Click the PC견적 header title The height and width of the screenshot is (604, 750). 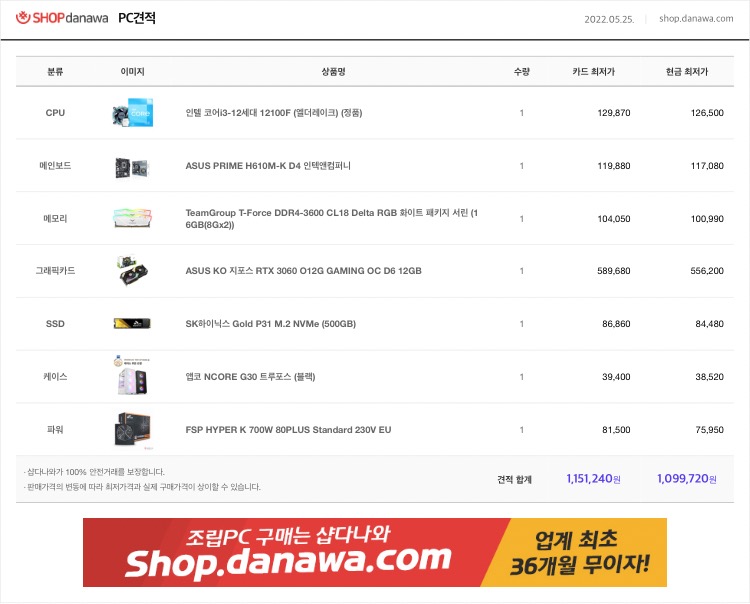point(137,18)
